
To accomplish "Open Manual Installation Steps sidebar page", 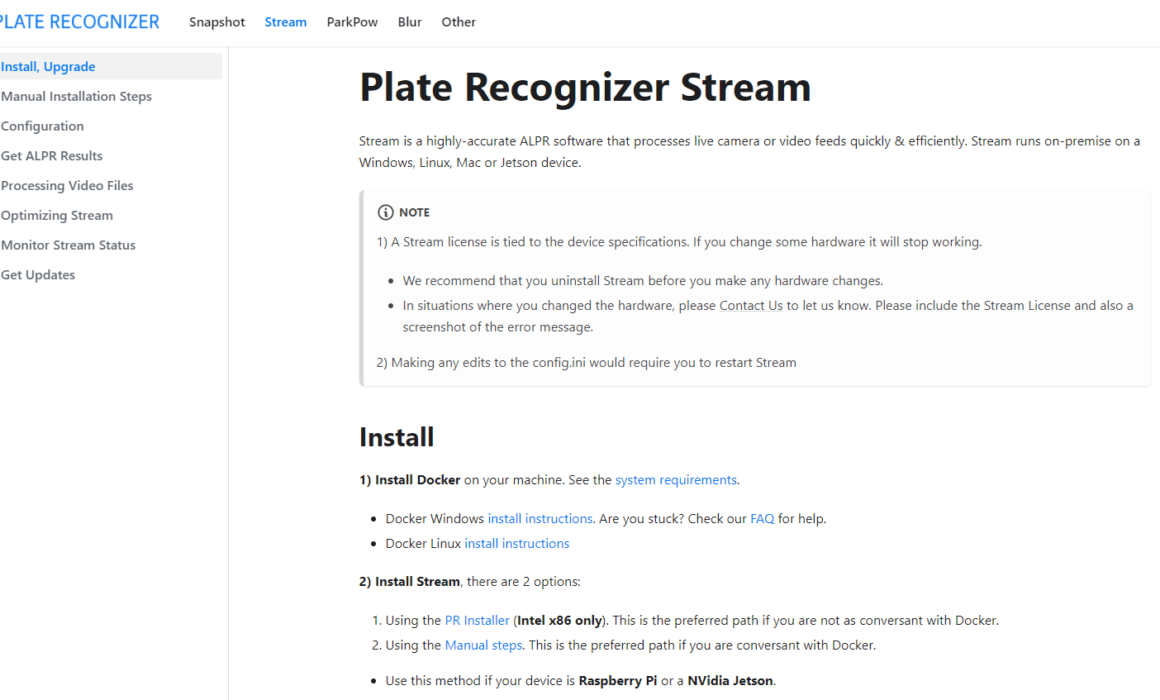I will tap(76, 96).
